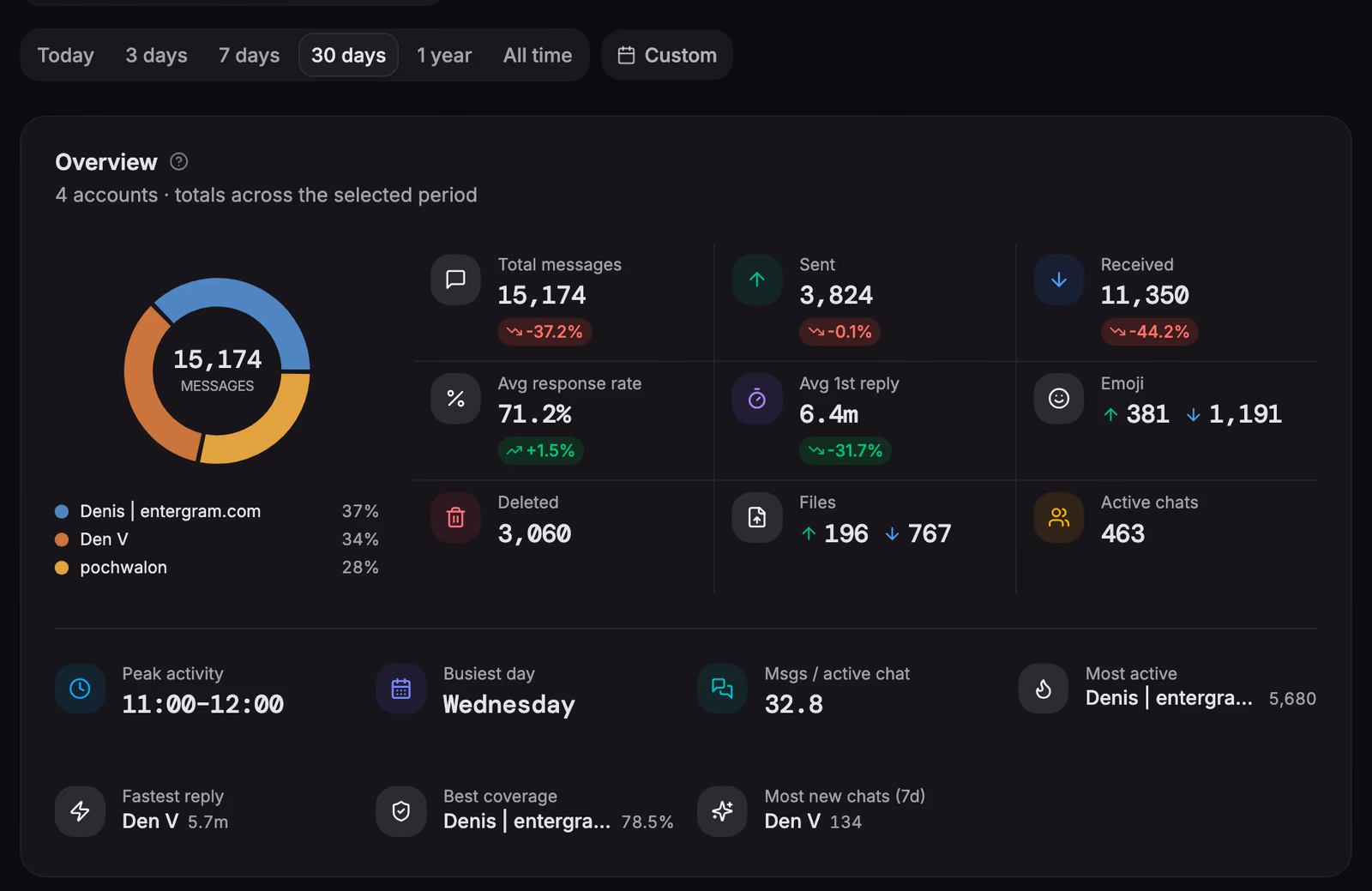The image size is (1372, 891).
Task: Click the Files upload document icon
Action: (x=757, y=518)
